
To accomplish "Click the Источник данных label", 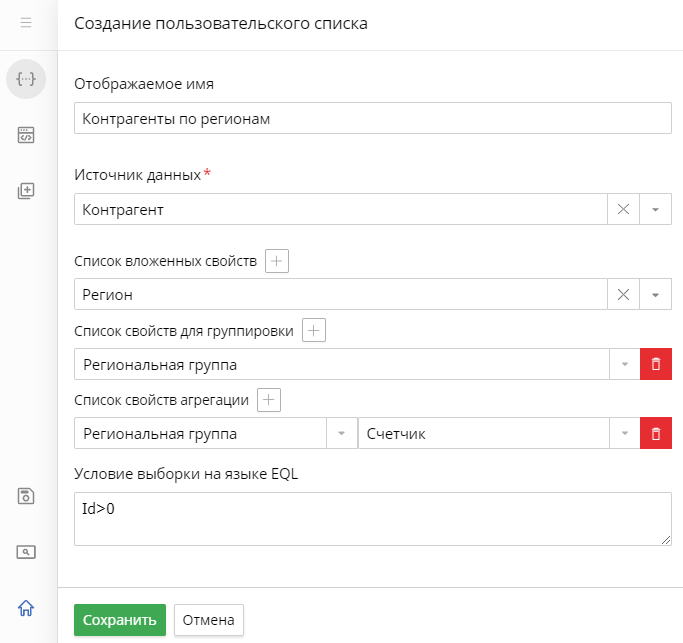I will pos(138,175).
